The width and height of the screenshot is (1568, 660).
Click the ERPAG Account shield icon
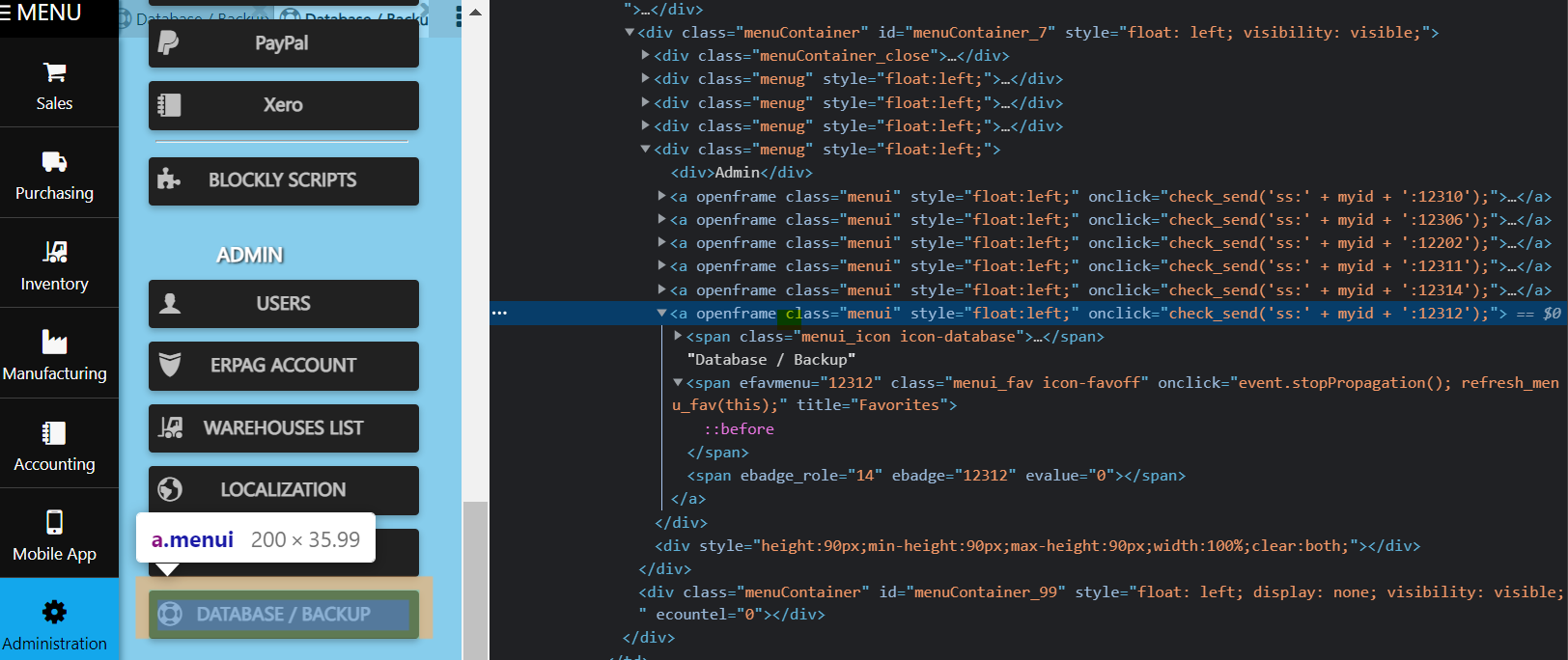pyautogui.click(x=170, y=365)
